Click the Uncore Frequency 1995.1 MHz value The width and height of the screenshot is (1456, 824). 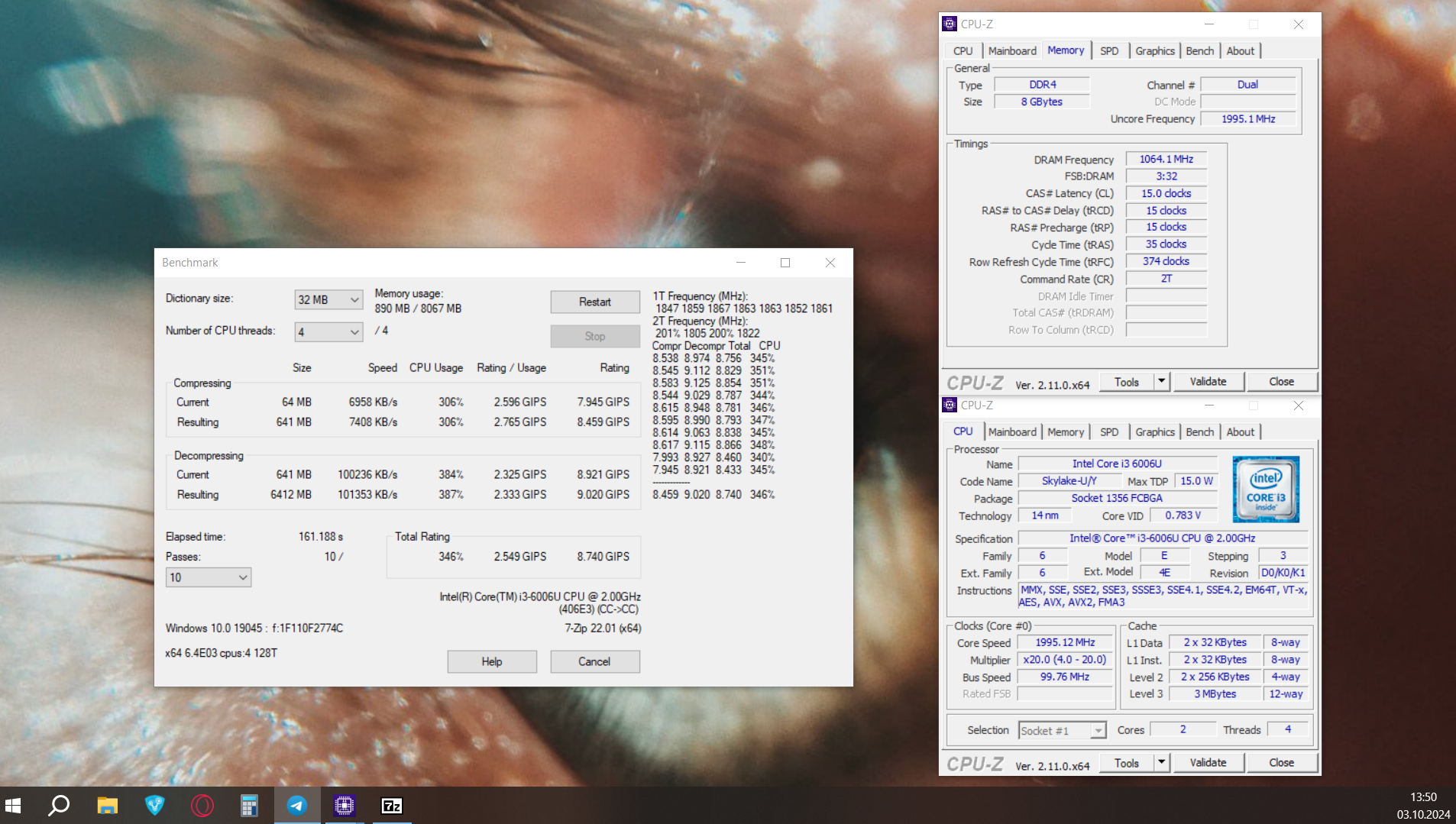[x=1248, y=118]
